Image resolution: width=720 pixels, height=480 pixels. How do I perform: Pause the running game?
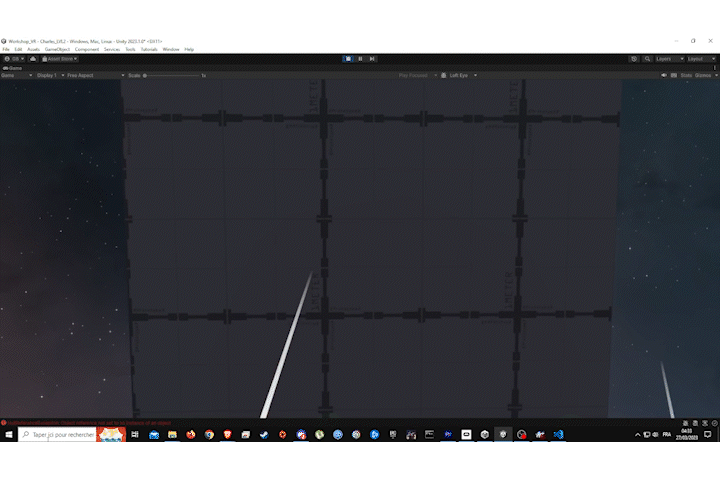coord(360,59)
